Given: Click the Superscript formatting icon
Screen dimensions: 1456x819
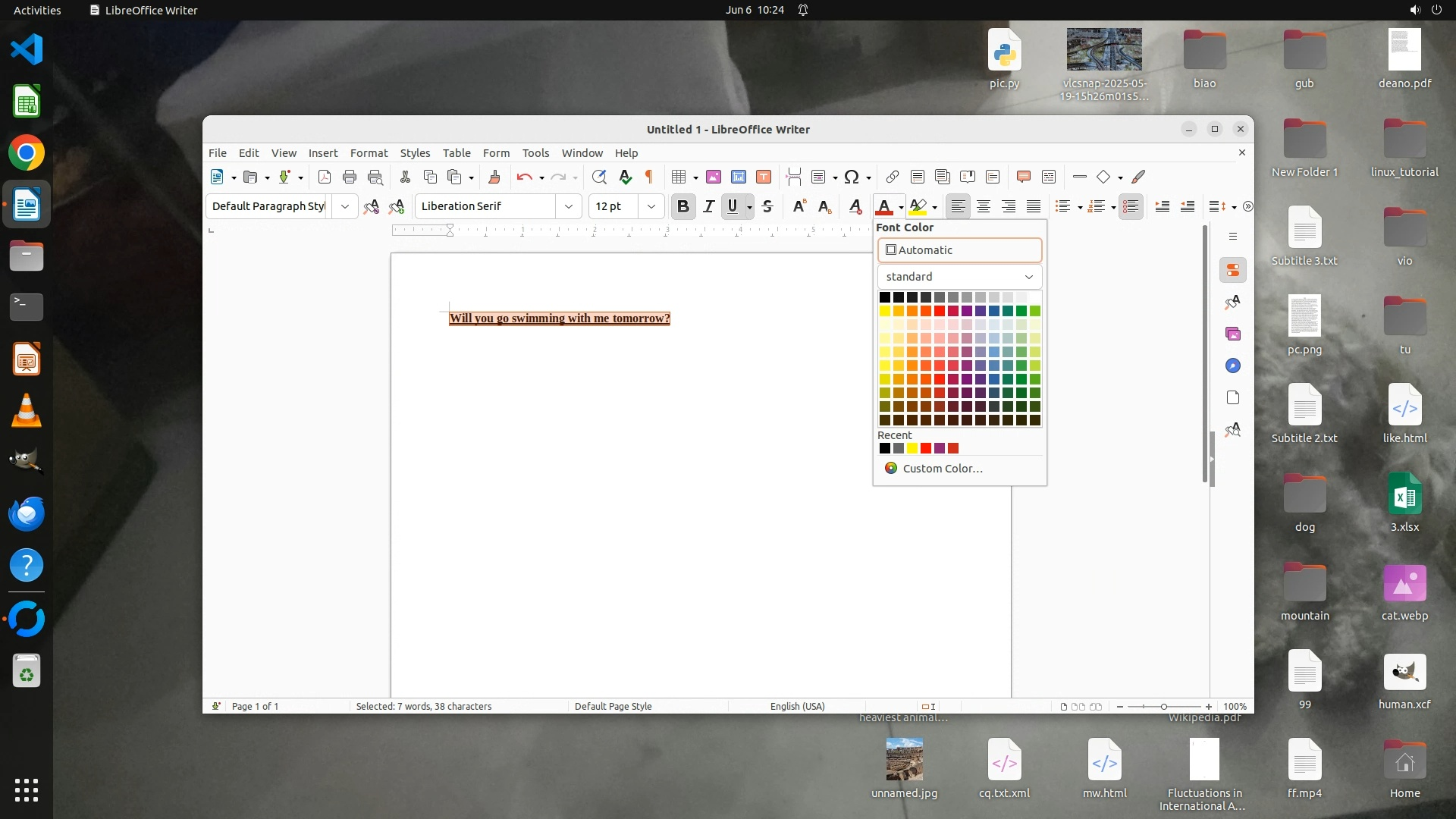Looking at the screenshot, I should click(x=799, y=206).
